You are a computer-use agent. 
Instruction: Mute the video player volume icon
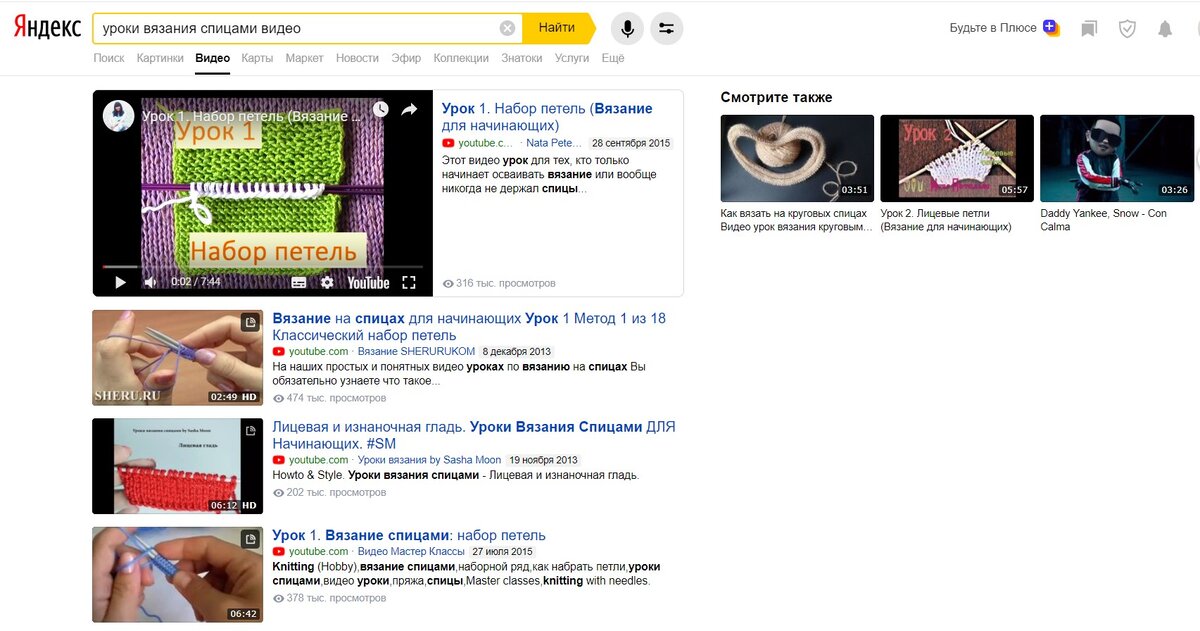(x=150, y=282)
